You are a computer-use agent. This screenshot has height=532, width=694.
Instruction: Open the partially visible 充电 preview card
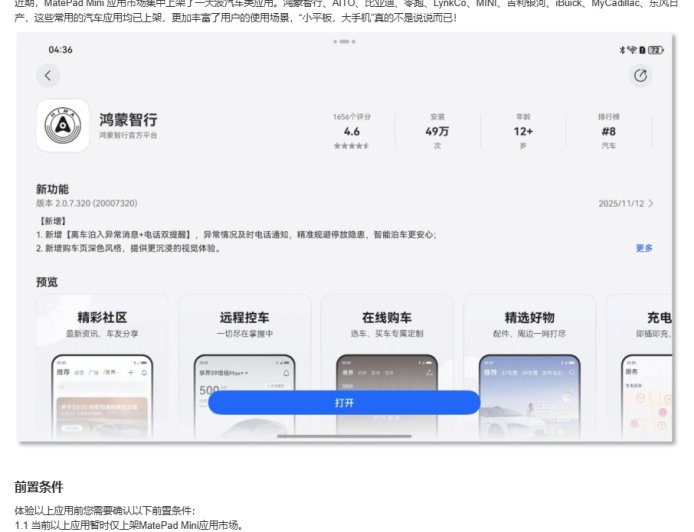[x=639, y=366]
